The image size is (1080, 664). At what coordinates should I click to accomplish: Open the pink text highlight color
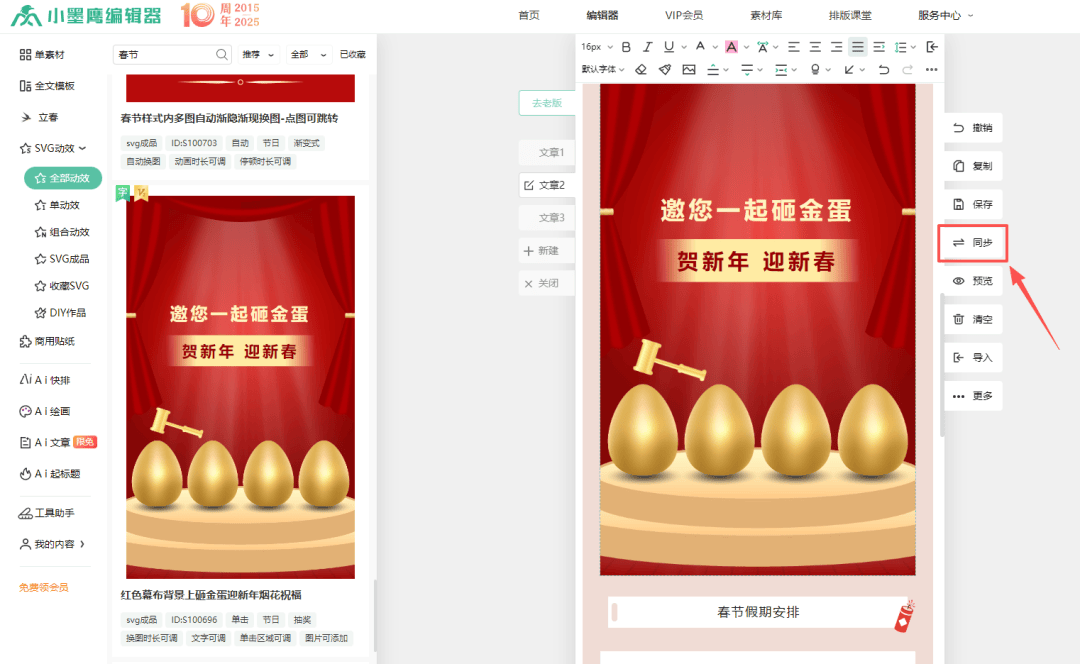pos(731,47)
